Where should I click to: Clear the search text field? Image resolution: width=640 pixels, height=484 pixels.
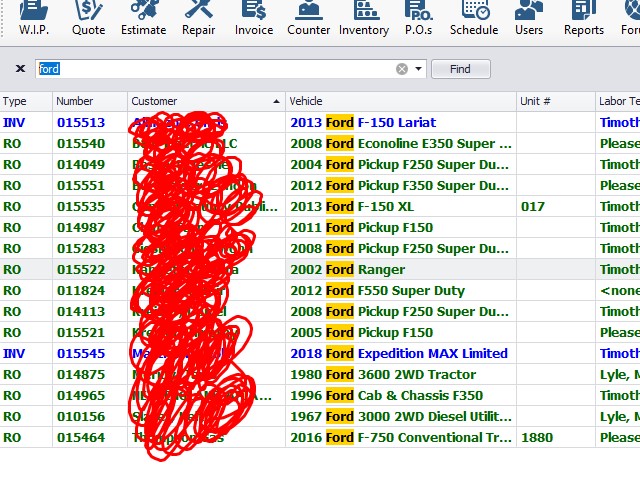(x=402, y=69)
